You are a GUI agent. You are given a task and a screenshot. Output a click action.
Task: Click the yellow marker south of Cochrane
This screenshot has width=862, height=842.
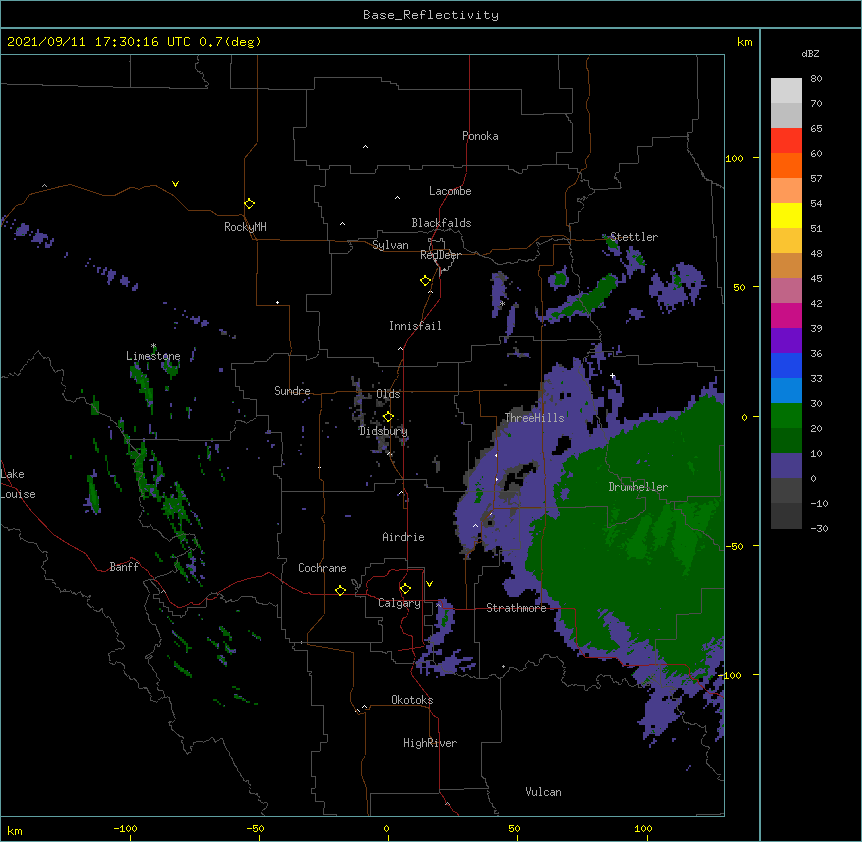point(340,590)
